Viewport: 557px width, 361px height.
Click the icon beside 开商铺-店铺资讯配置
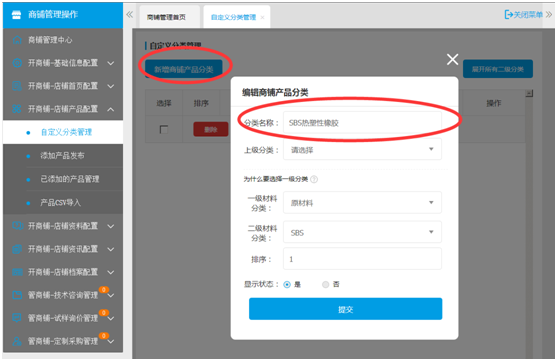[17, 249]
